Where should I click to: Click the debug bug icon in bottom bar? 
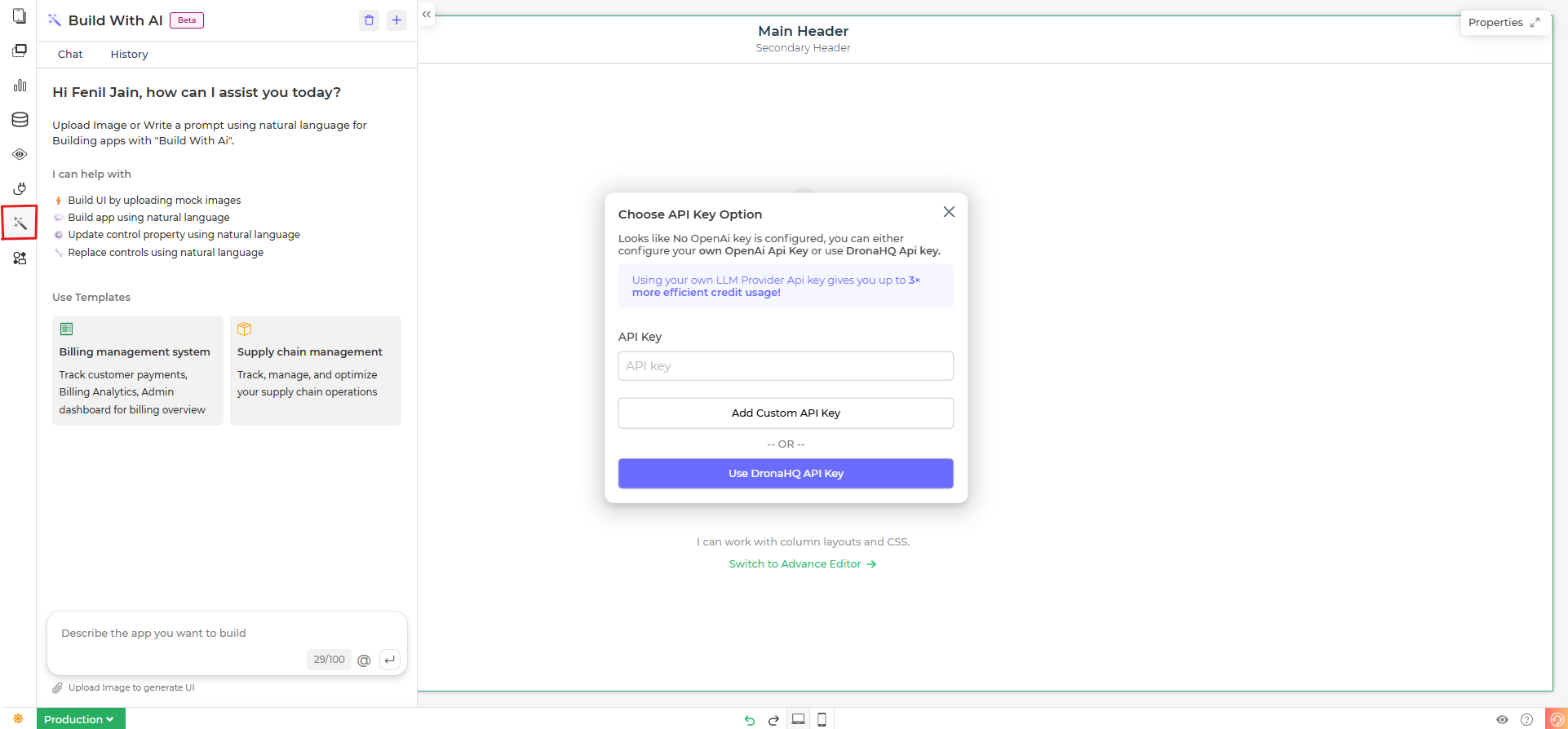click(x=18, y=718)
